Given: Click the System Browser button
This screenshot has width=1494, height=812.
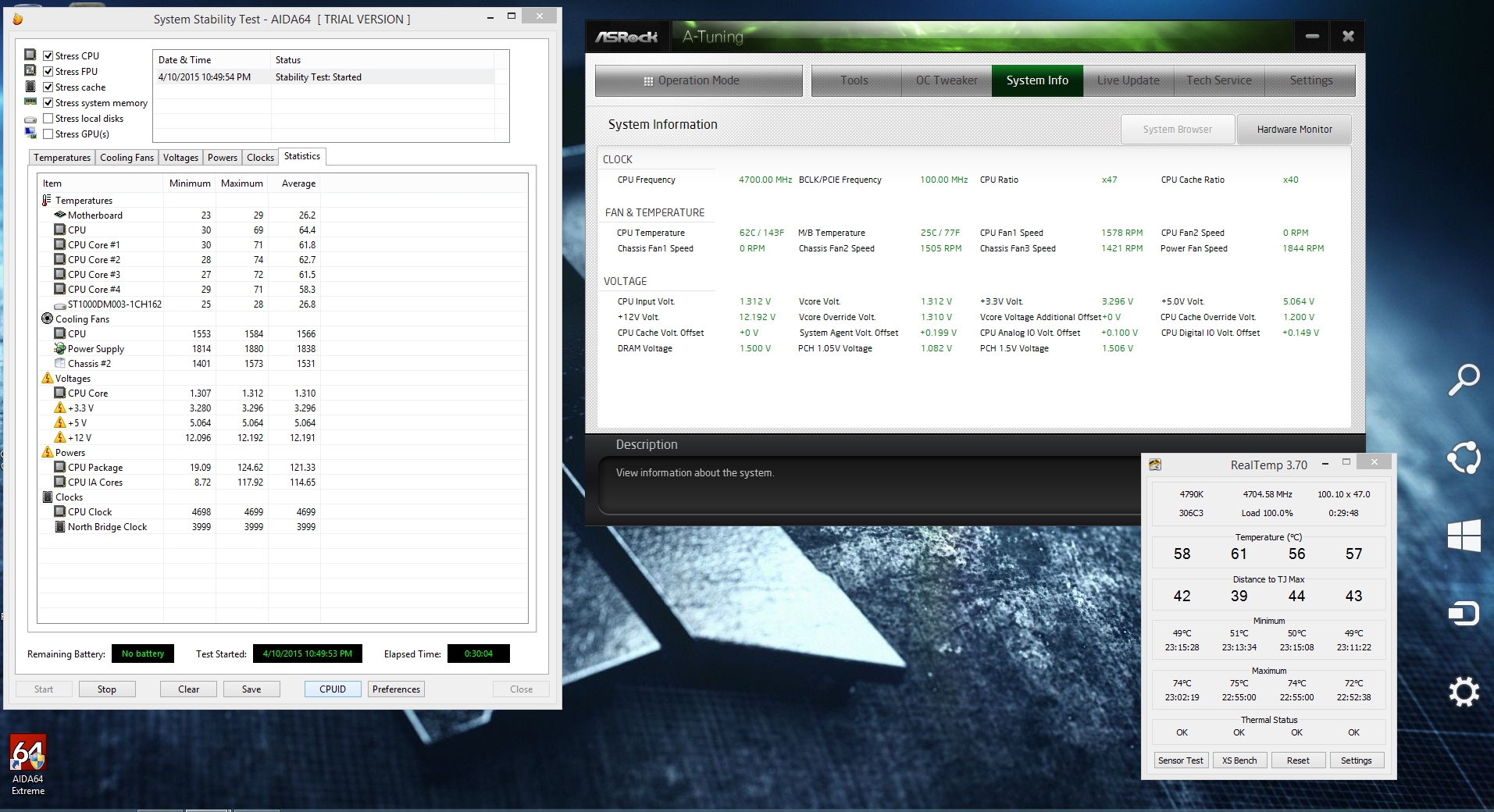Looking at the screenshot, I should point(1178,130).
